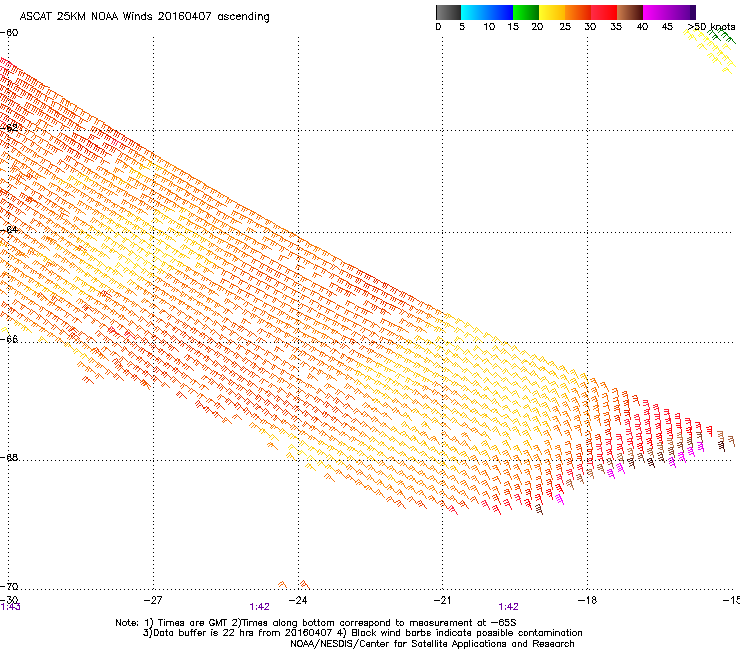The image size is (740, 650).
Task: Click the latitude label '-64'
Action: 9,230
